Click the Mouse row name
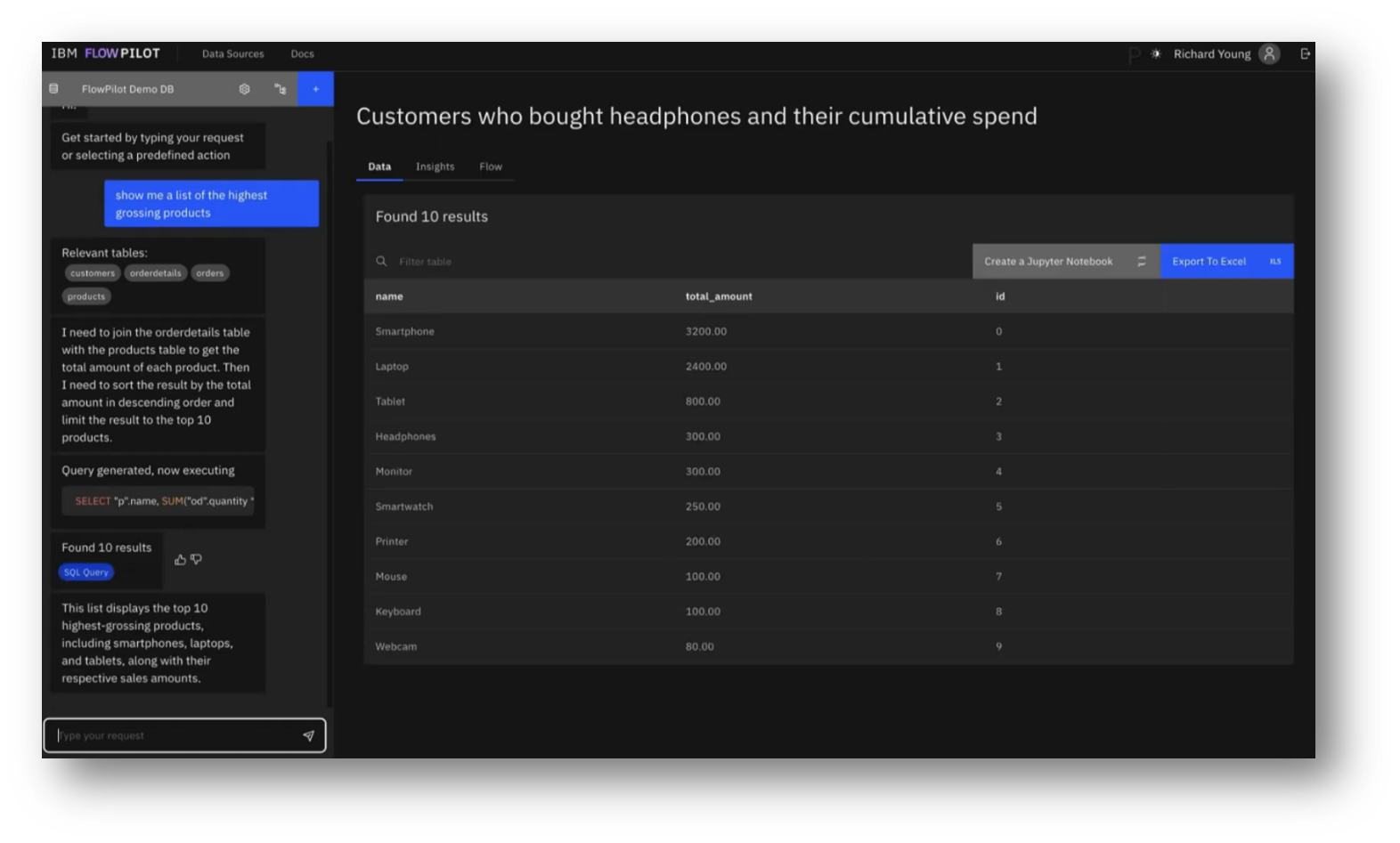The height and width of the screenshot is (843, 1400). [x=391, y=577]
